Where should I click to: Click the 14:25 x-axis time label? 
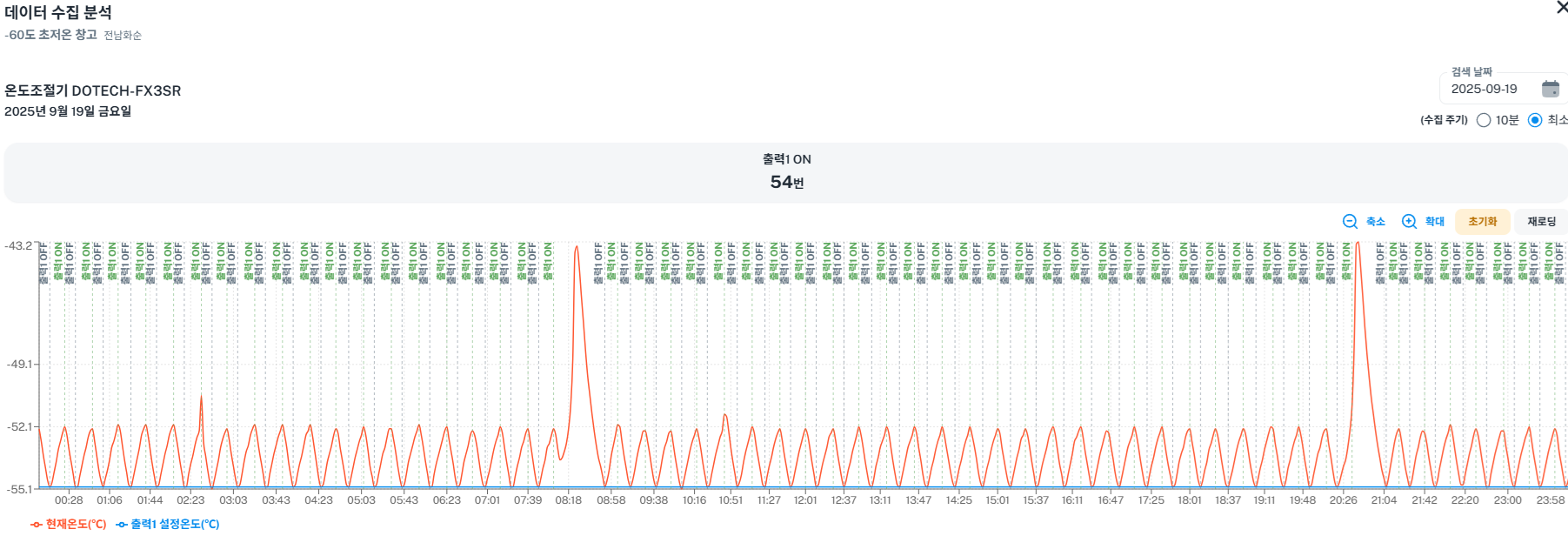point(958,500)
